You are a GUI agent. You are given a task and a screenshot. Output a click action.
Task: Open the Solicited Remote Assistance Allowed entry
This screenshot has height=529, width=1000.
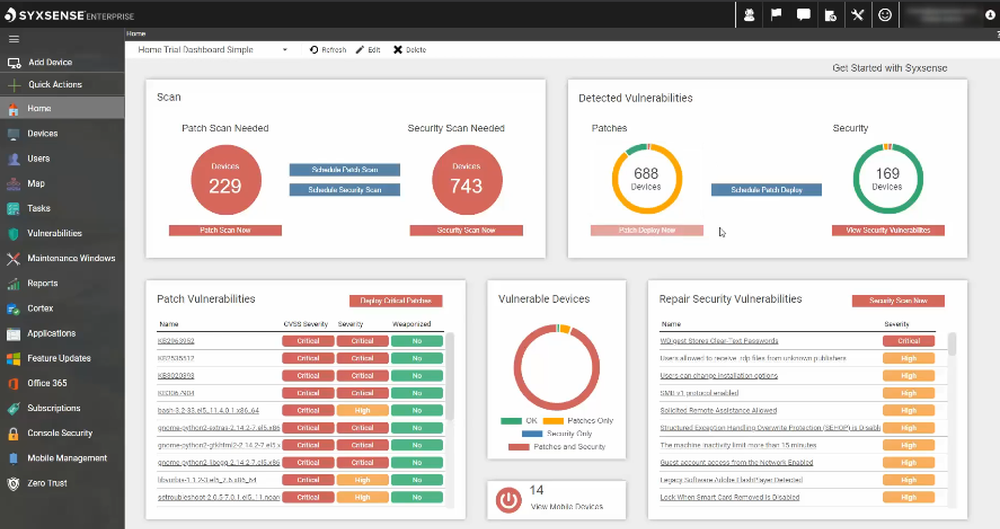pyautogui.click(x=718, y=410)
